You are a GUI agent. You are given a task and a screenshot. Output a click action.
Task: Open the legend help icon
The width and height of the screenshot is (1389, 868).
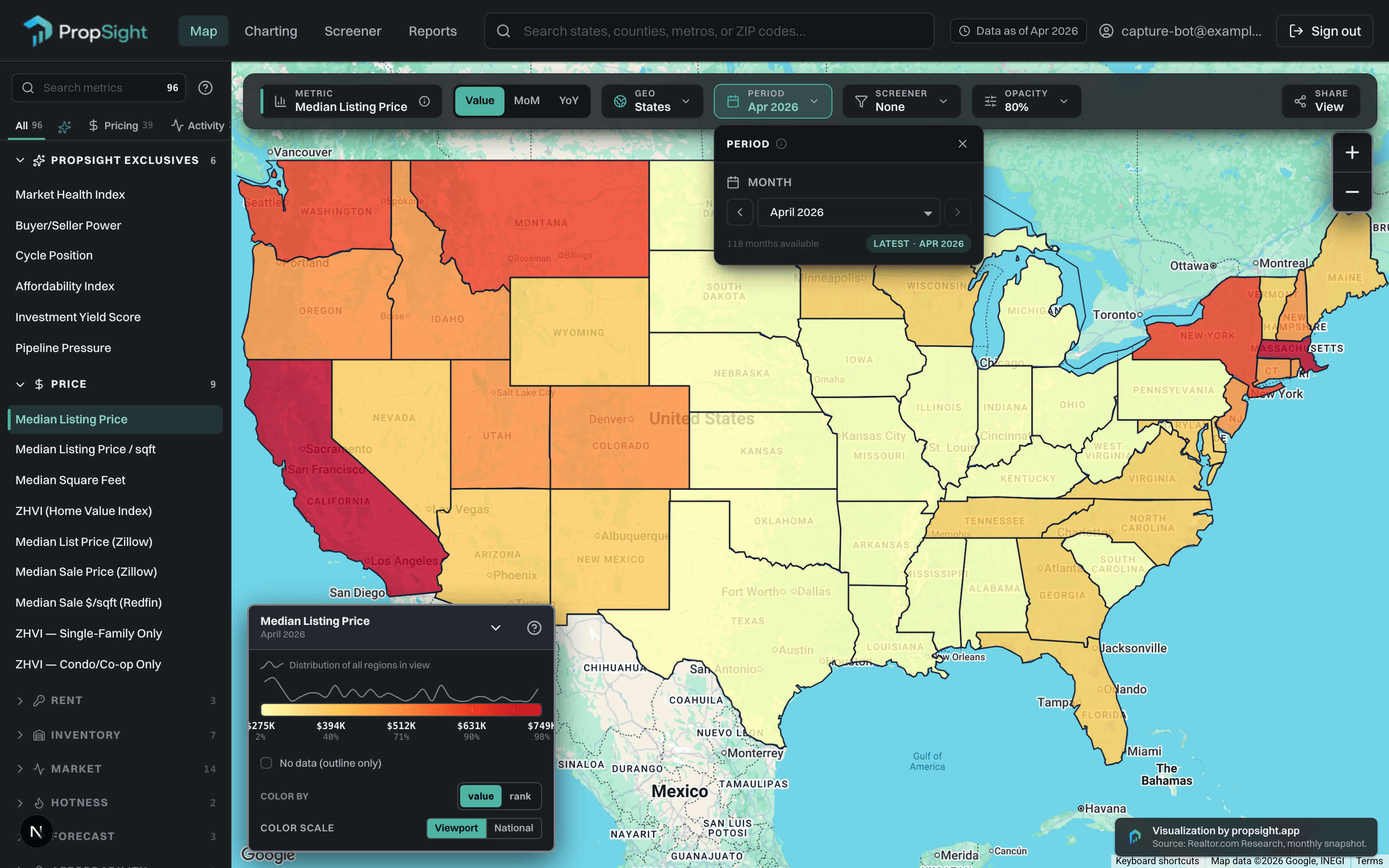pos(534,628)
